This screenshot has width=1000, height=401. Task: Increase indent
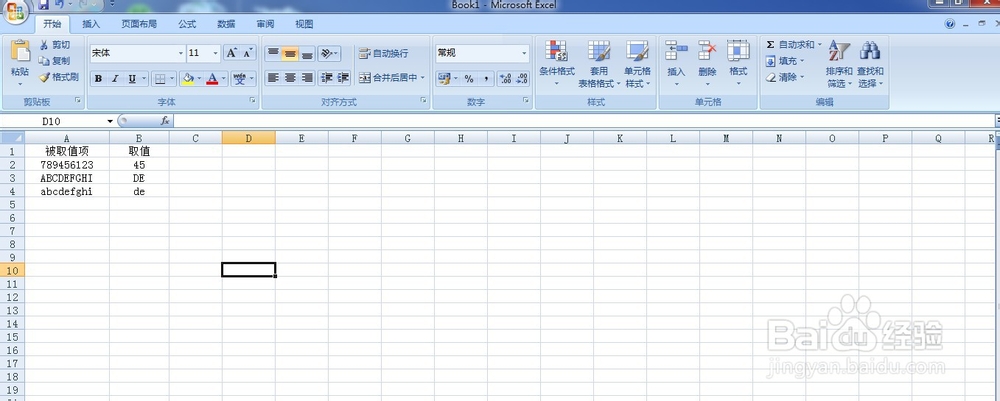pyautogui.click(x=343, y=78)
